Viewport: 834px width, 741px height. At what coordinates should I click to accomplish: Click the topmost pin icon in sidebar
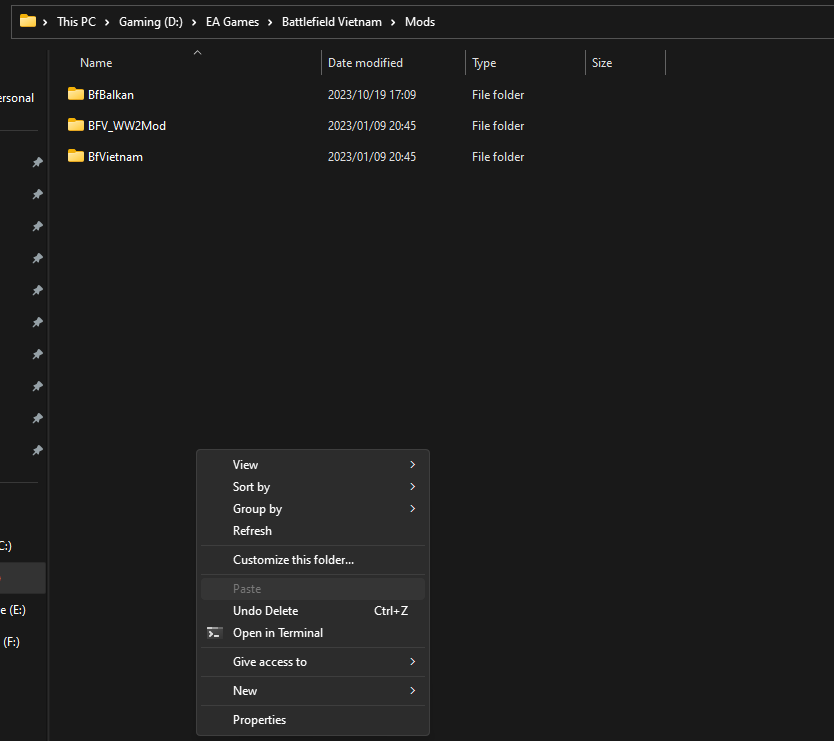tap(37, 162)
